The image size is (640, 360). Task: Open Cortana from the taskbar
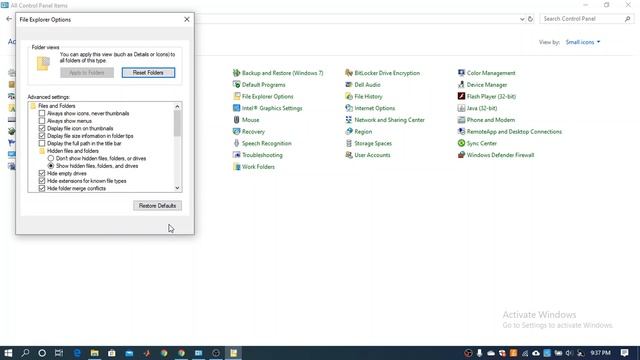tap(42, 353)
